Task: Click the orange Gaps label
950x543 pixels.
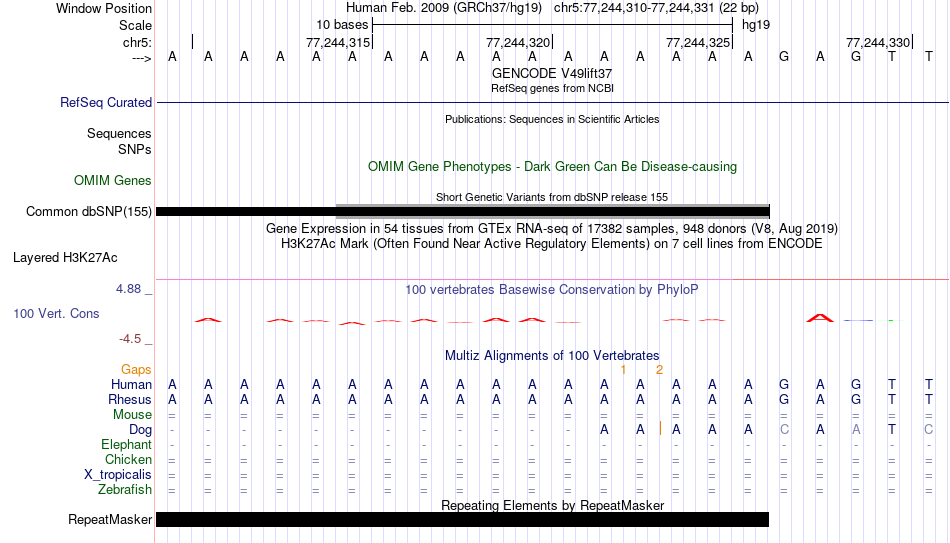Action: [136, 370]
